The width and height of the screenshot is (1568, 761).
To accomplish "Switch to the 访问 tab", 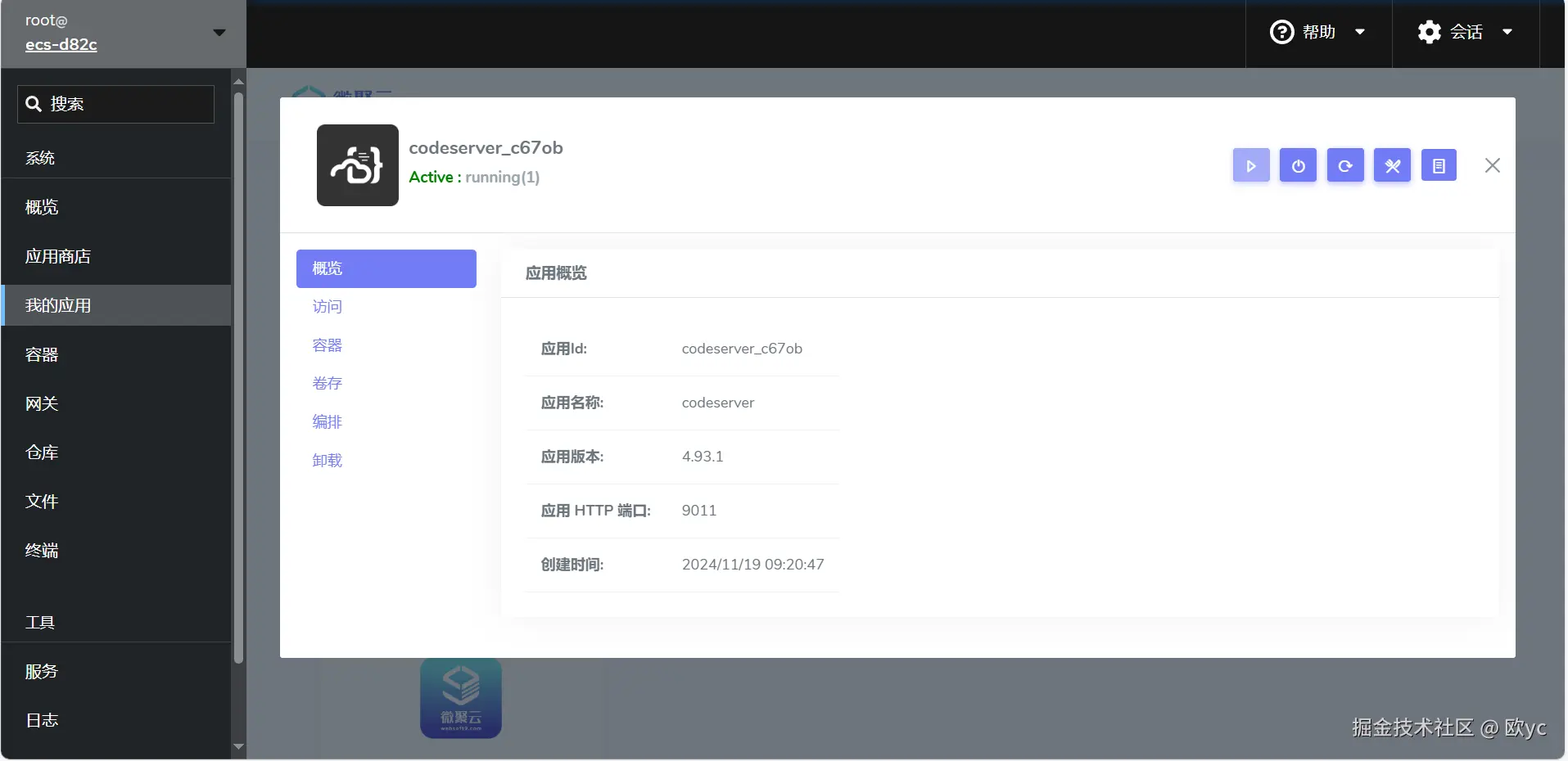I will coord(327,306).
